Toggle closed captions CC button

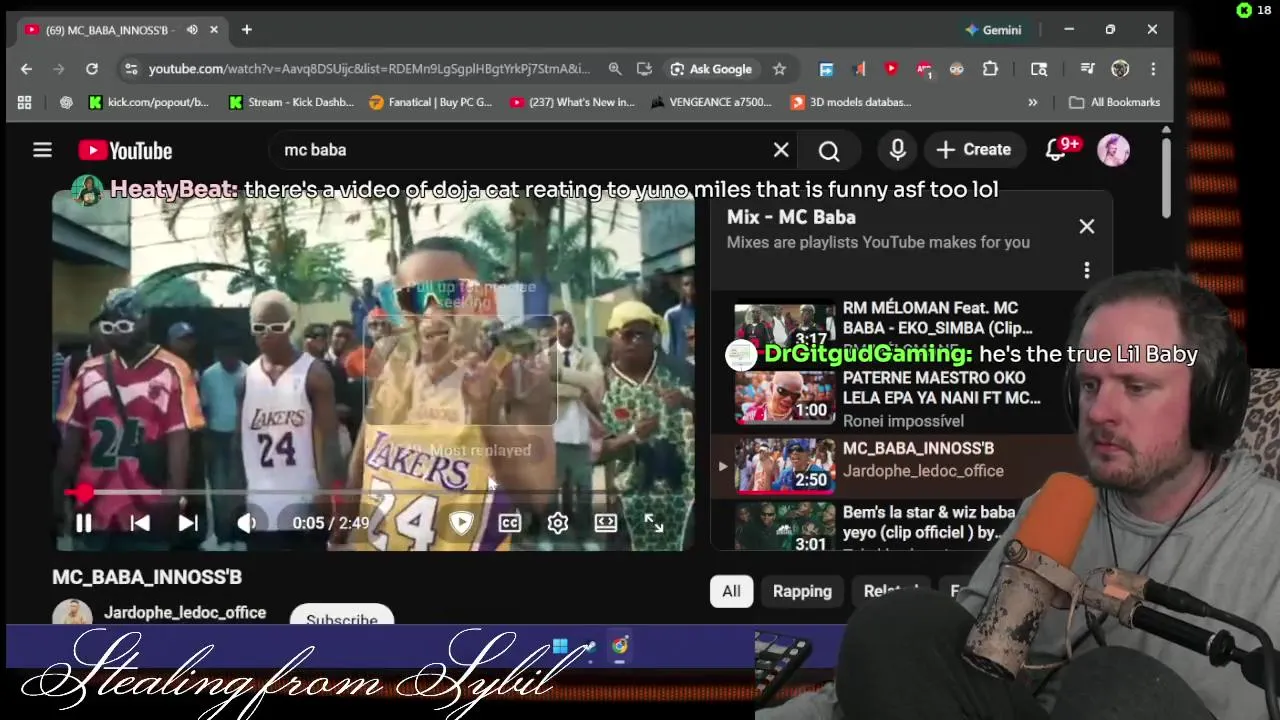[x=510, y=523]
